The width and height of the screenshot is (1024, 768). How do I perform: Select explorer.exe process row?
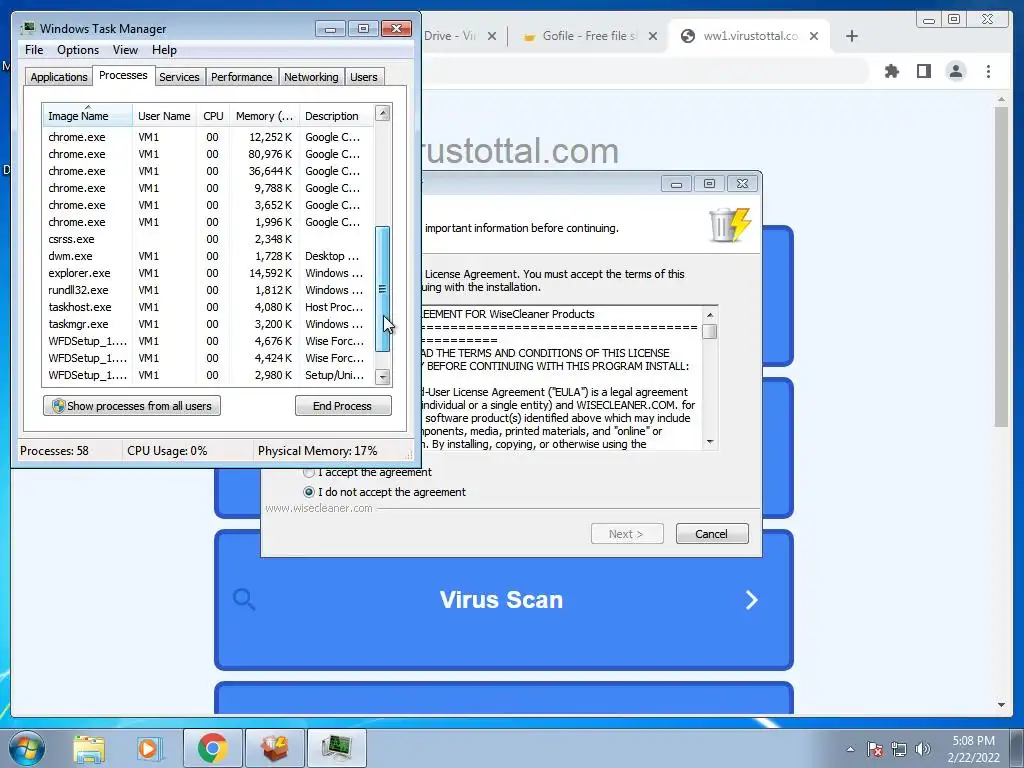tap(208, 273)
